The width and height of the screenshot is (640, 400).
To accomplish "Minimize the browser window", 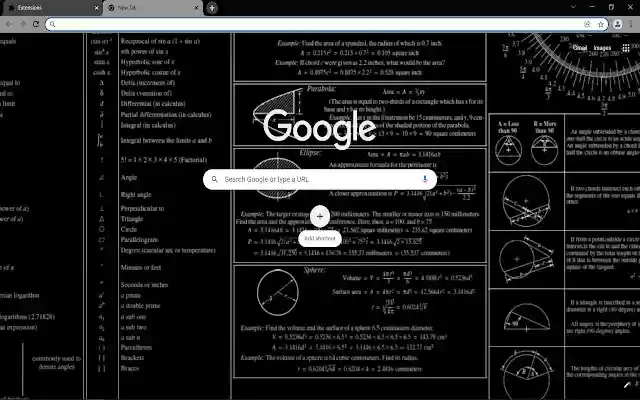I will [x=592, y=7].
